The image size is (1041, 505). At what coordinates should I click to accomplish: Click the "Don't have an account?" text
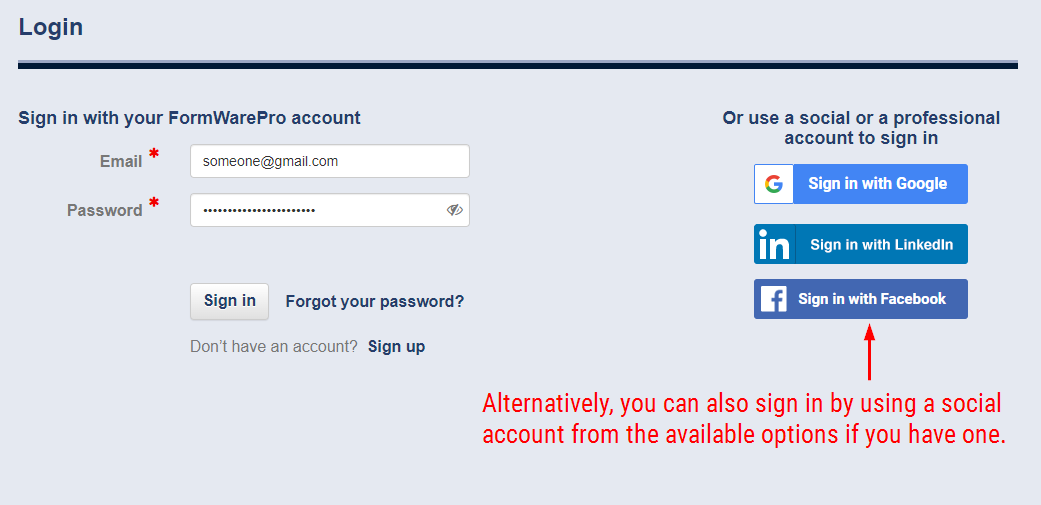tap(274, 346)
